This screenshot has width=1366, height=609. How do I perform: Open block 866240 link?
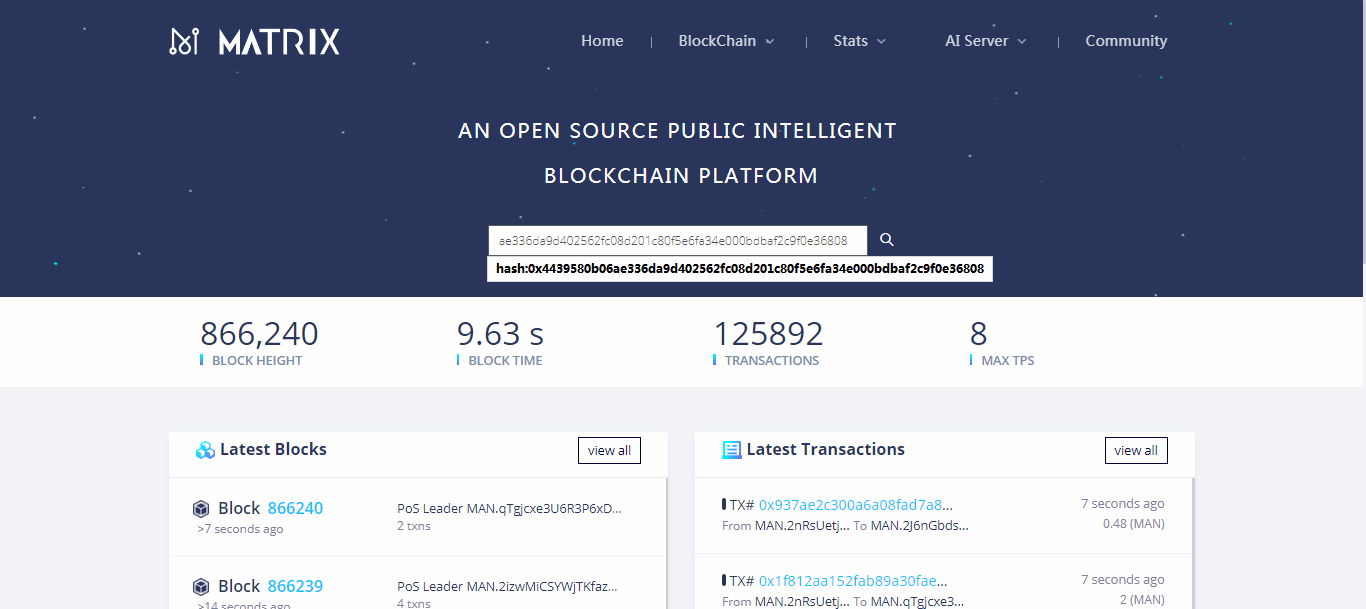(x=295, y=508)
